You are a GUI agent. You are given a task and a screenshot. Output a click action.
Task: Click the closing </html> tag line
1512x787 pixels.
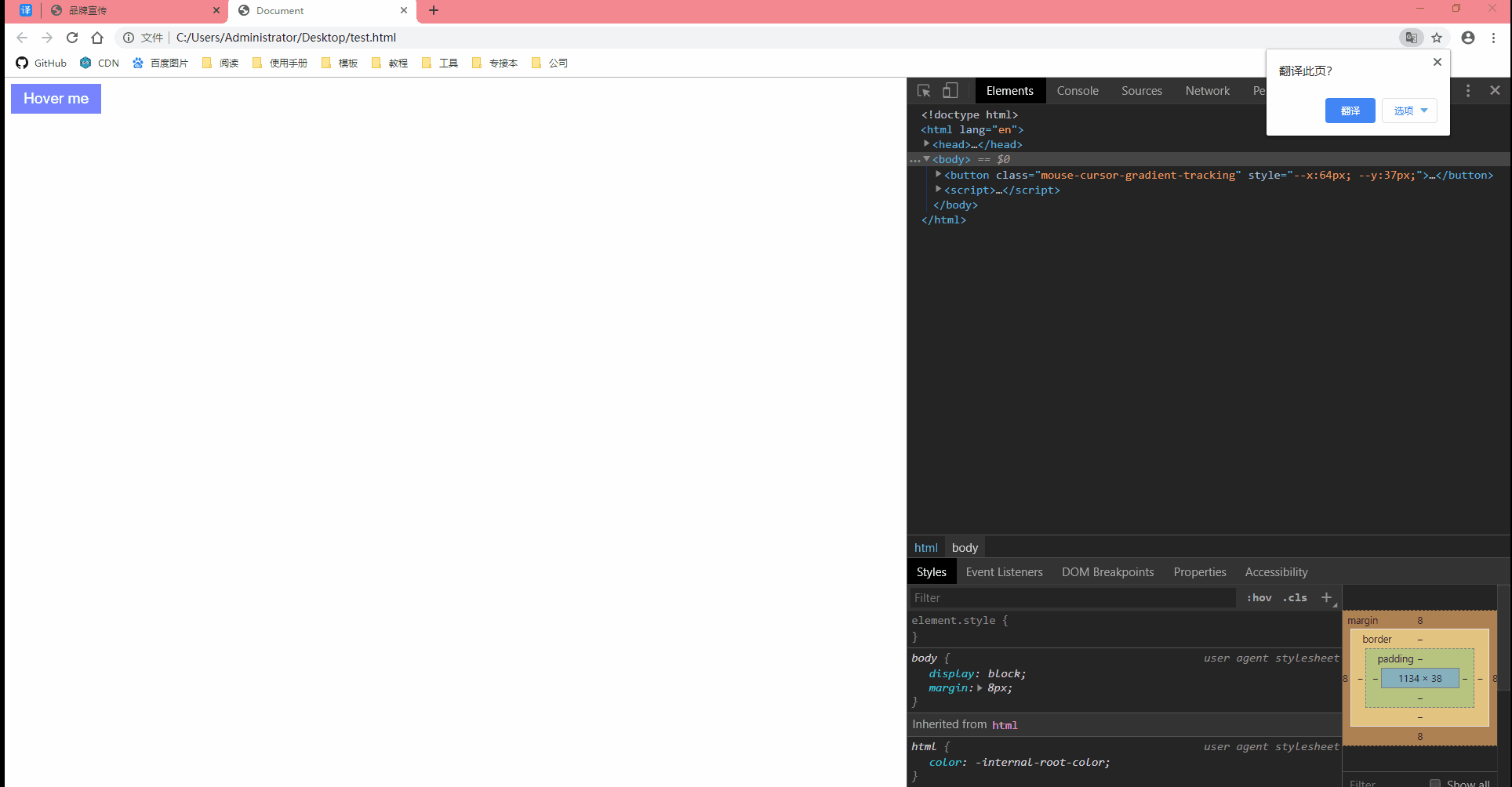coord(943,219)
